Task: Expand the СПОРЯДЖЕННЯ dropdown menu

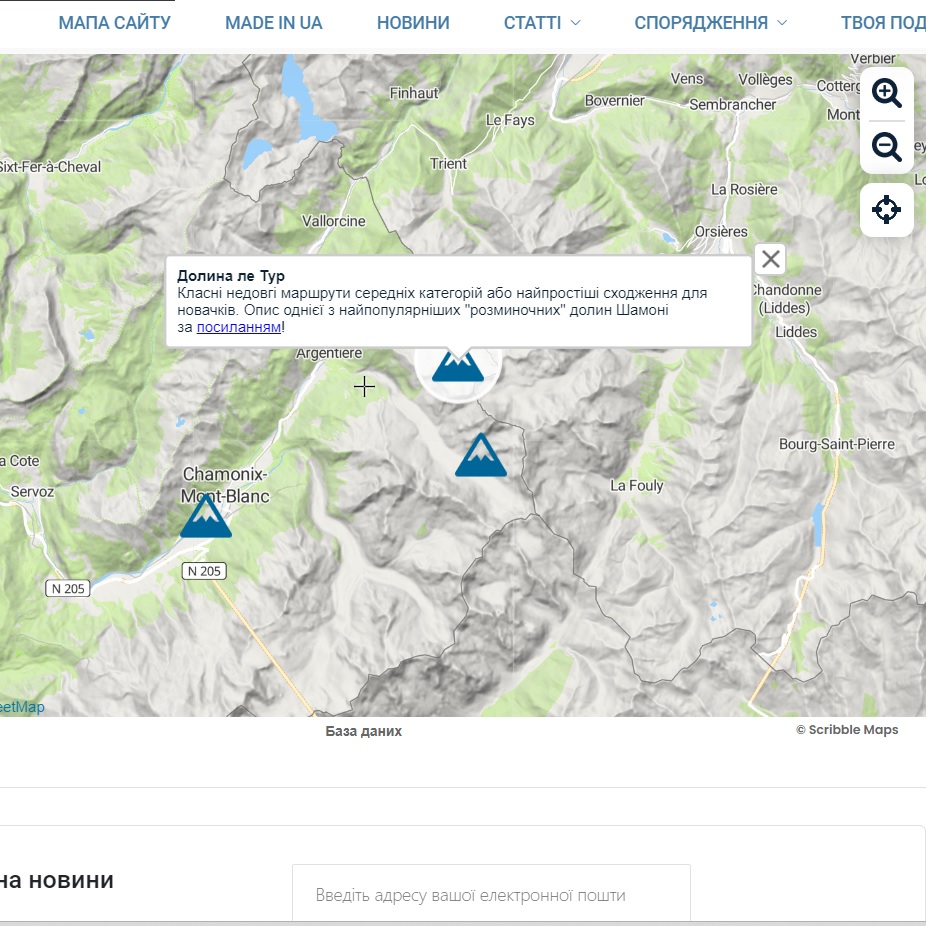Action: pos(710,23)
